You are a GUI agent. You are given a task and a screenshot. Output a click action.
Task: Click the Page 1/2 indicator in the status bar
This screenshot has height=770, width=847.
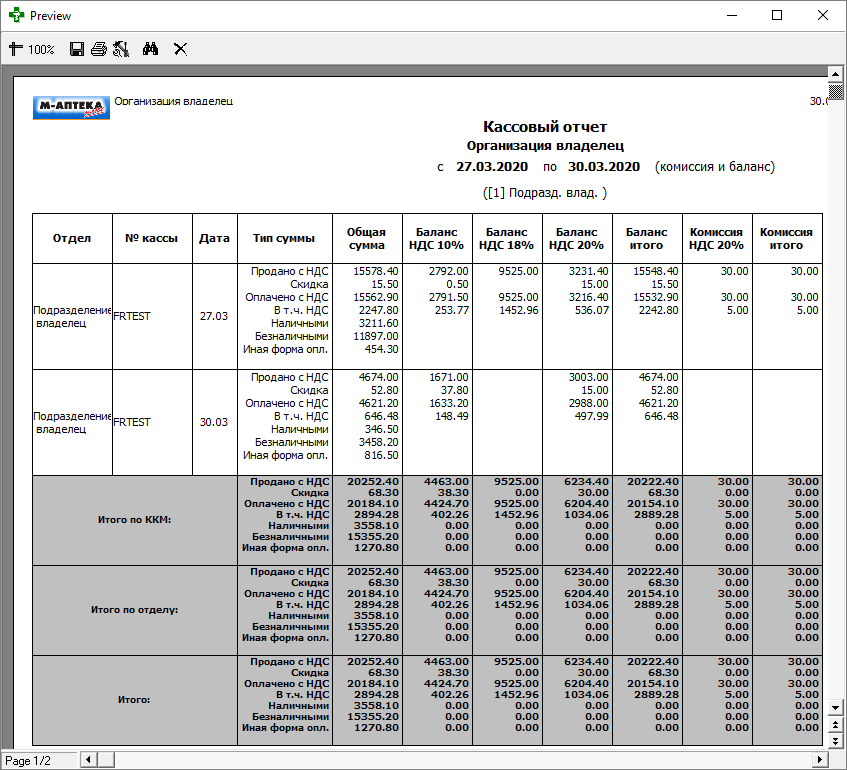click(28, 761)
